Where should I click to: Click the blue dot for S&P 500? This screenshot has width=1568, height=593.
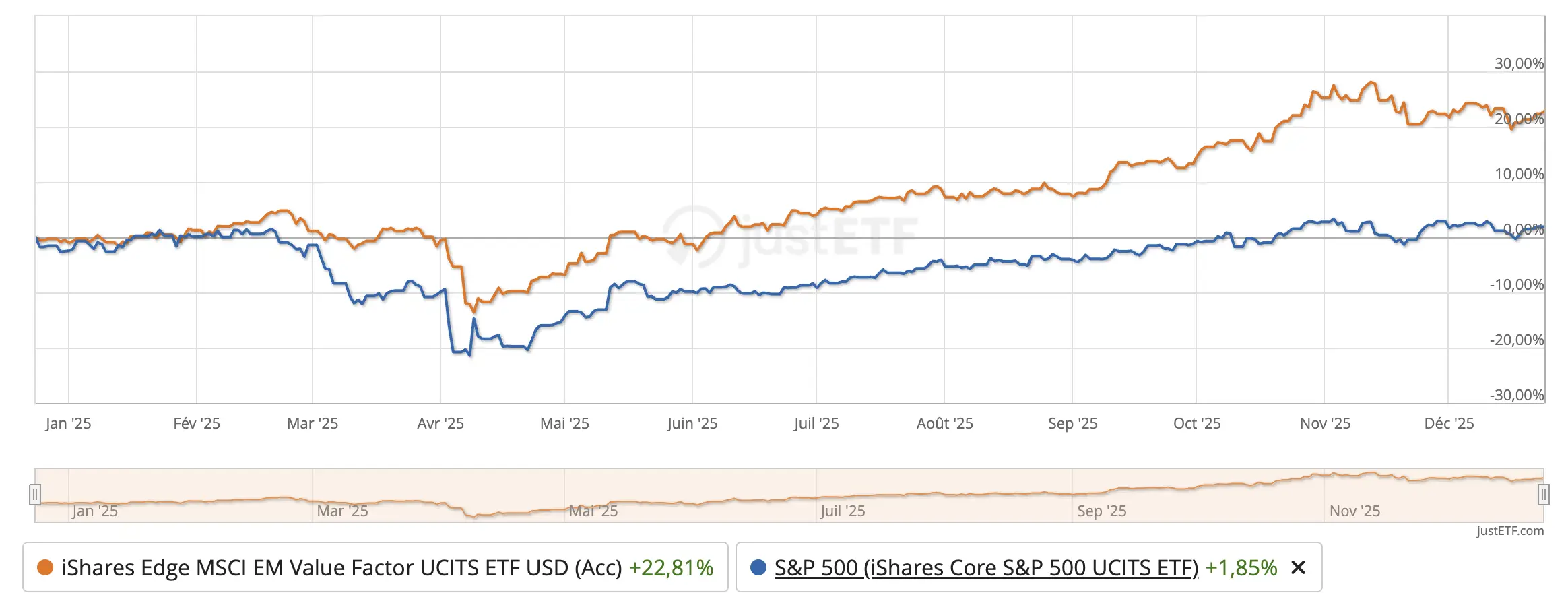coord(758,567)
